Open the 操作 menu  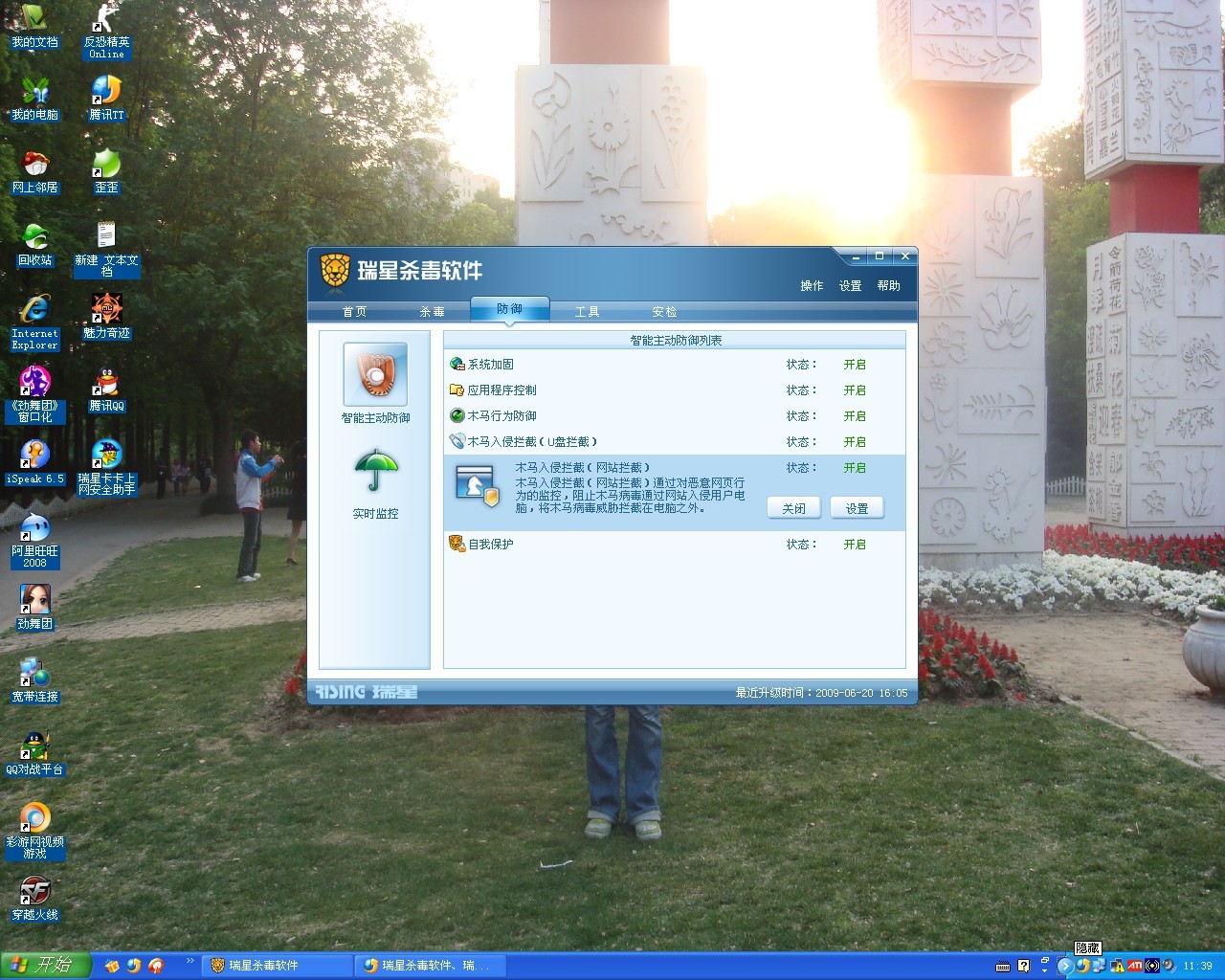812,286
